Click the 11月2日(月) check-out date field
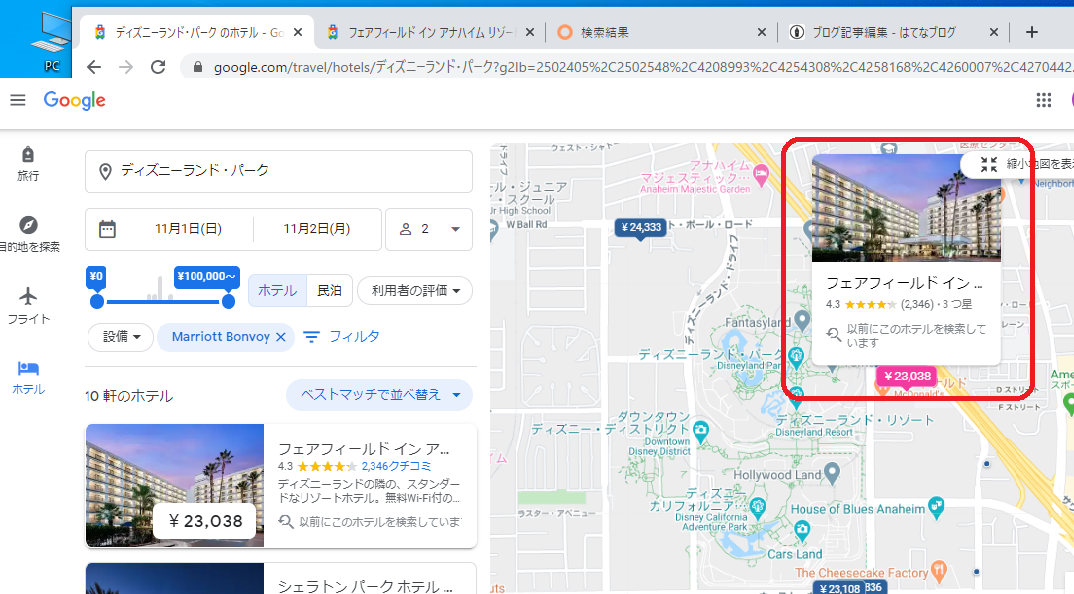 tap(316, 229)
